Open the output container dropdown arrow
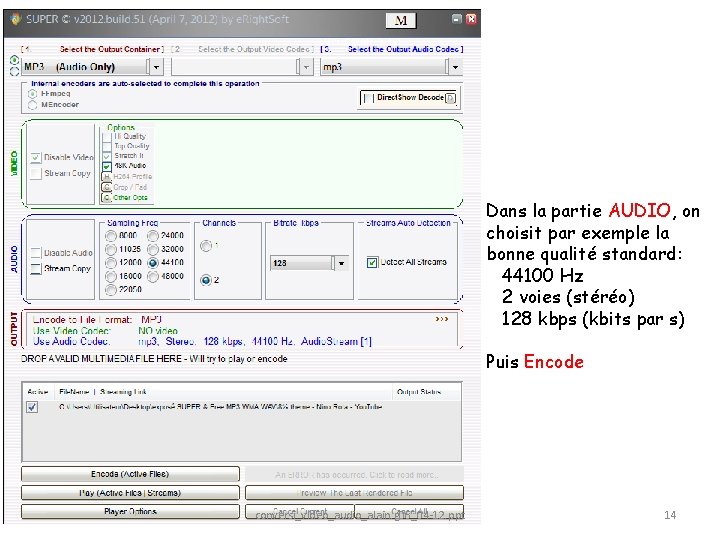The width and height of the screenshot is (720, 540). coord(156,67)
